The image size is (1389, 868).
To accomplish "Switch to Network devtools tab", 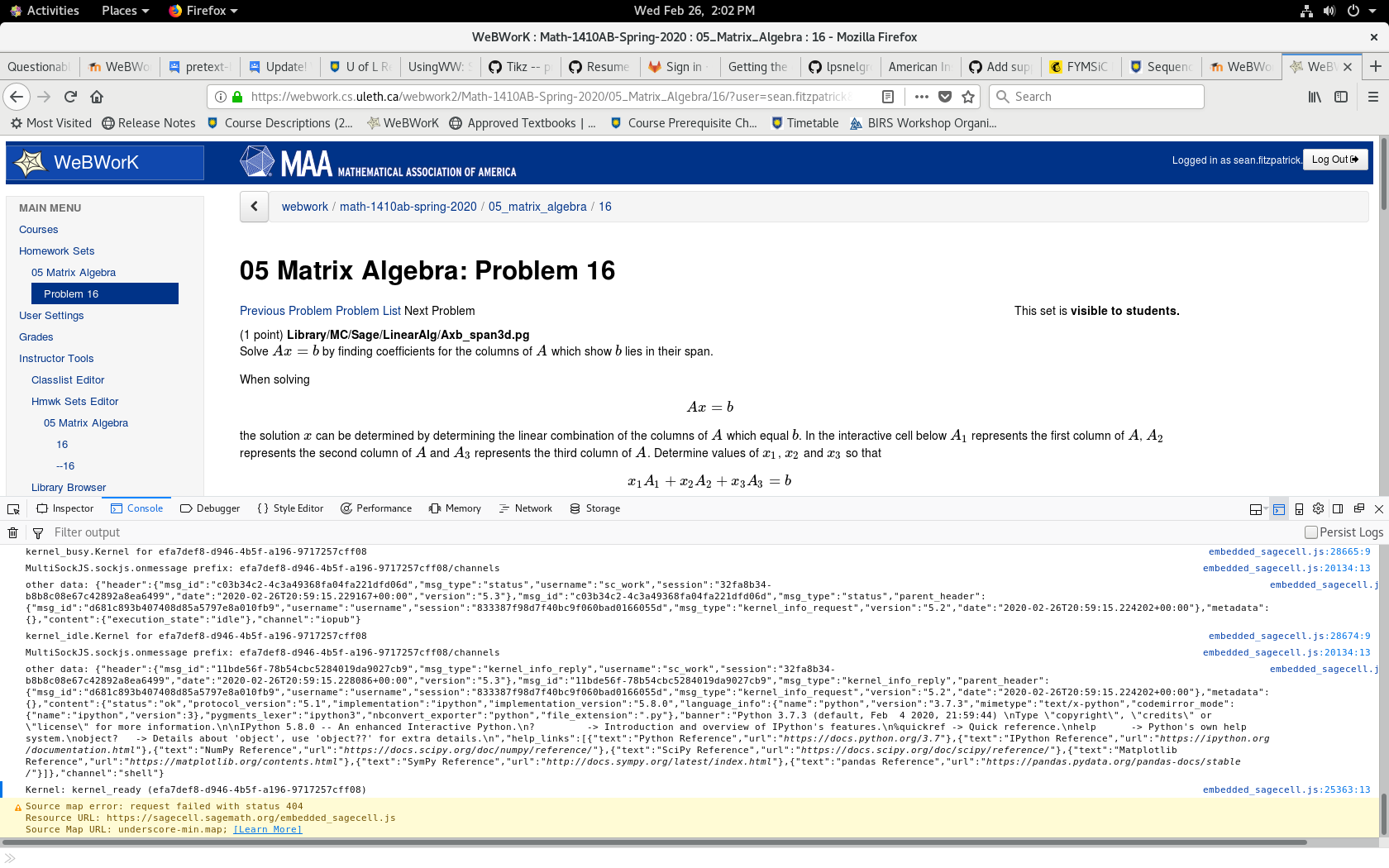I will [x=526, y=508].
